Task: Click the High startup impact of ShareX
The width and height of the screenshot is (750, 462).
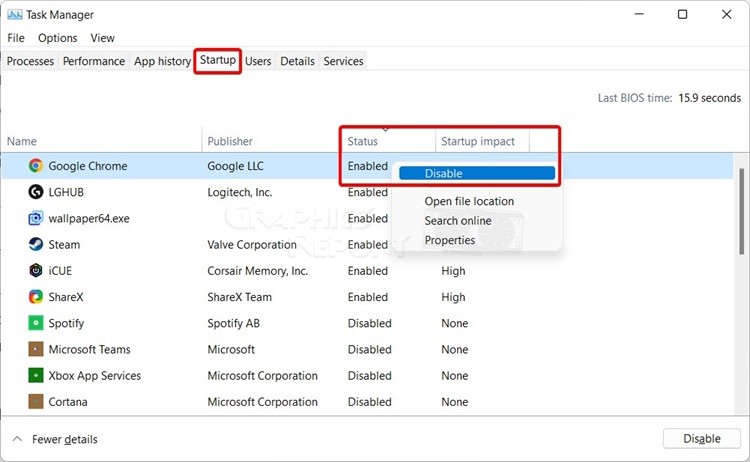Action: [x=453, y=297]
